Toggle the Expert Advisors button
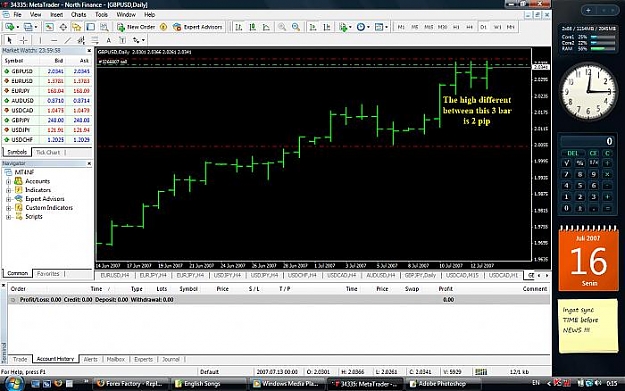Image resolution: width=625 pixels, height=391 pixels. pos(198,27)
